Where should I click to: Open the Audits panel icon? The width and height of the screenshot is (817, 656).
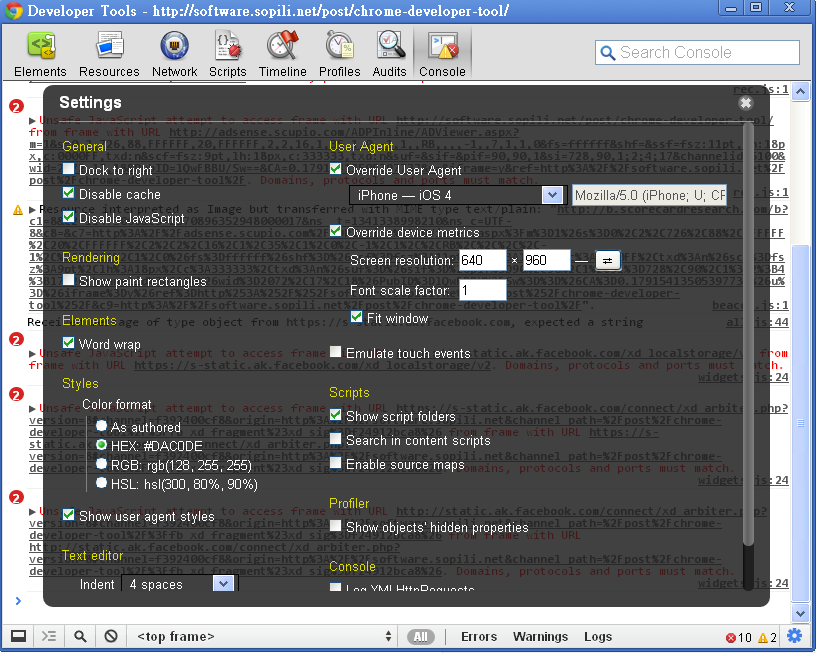[x=390, y=46]
